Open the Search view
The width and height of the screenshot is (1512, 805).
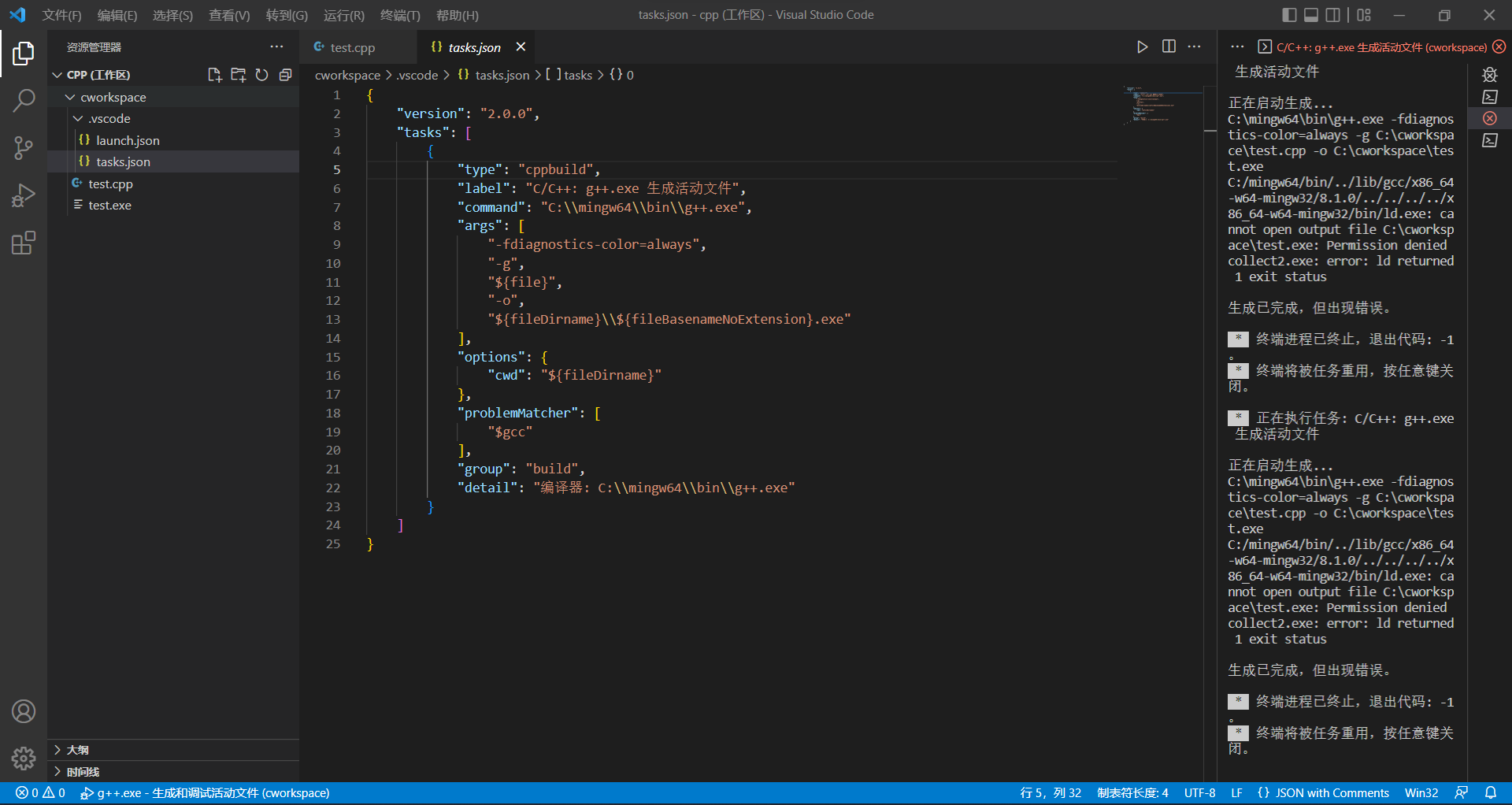[24, 100]
